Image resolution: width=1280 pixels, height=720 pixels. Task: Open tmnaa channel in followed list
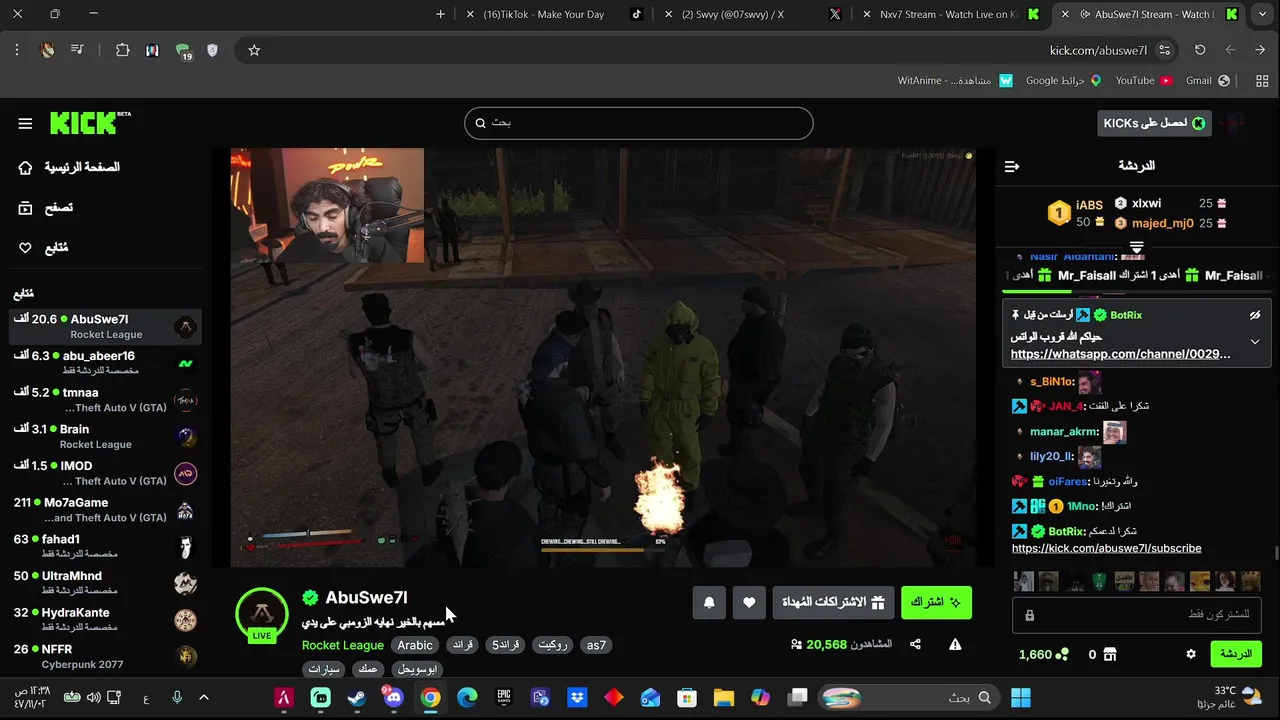pos(105,400)
